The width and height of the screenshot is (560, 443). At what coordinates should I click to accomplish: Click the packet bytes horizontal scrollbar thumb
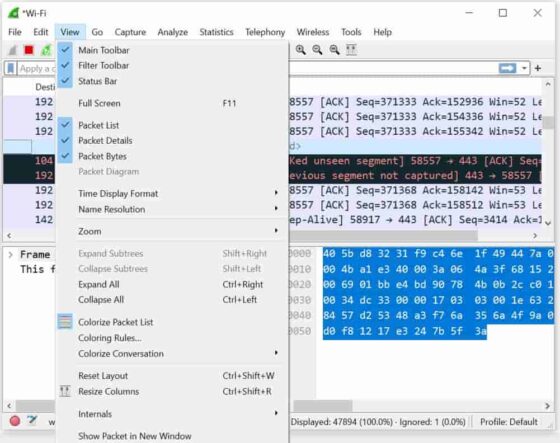pos(323,406)
